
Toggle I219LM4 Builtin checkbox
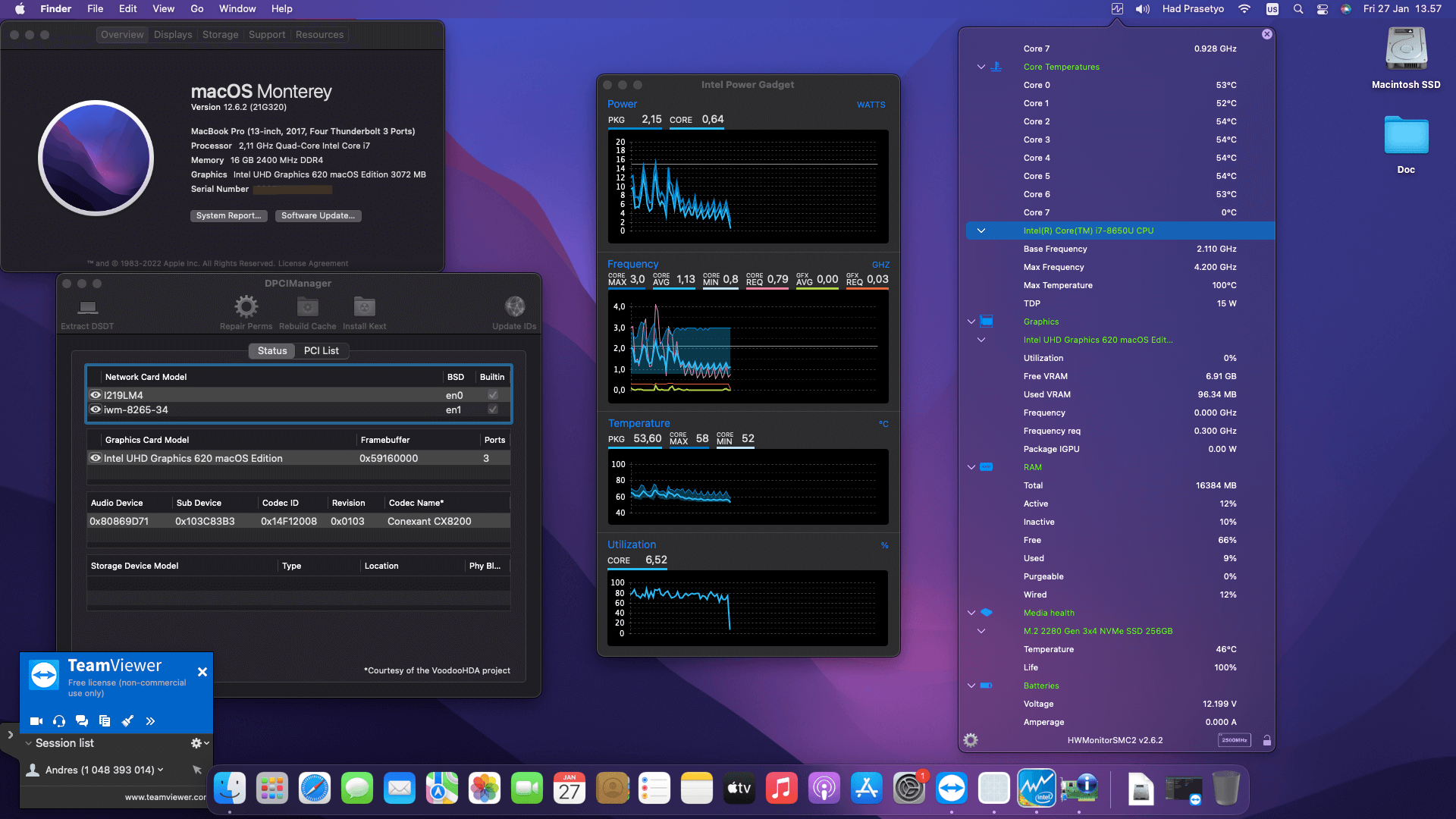(493, 395)
